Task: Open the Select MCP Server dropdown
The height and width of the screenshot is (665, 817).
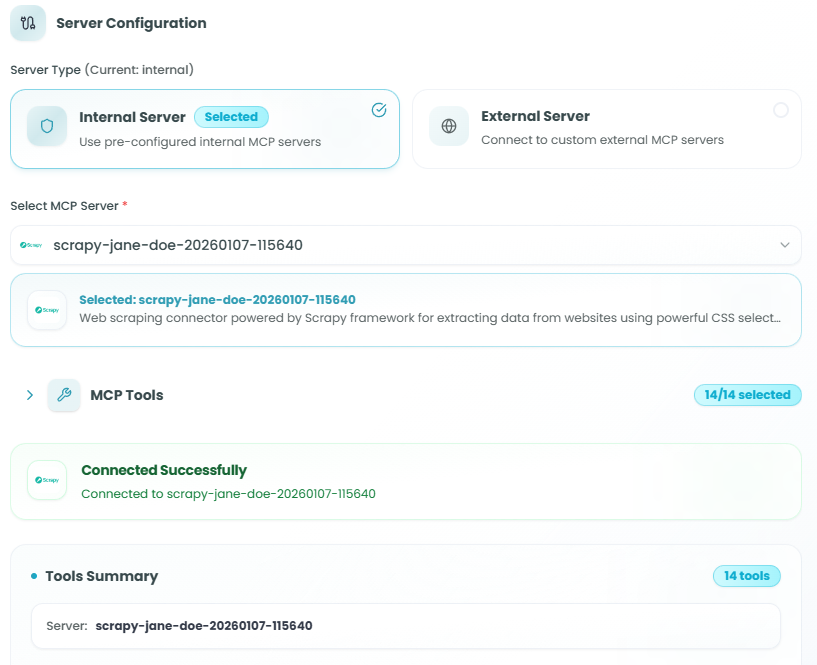Action: click(405, 245)
